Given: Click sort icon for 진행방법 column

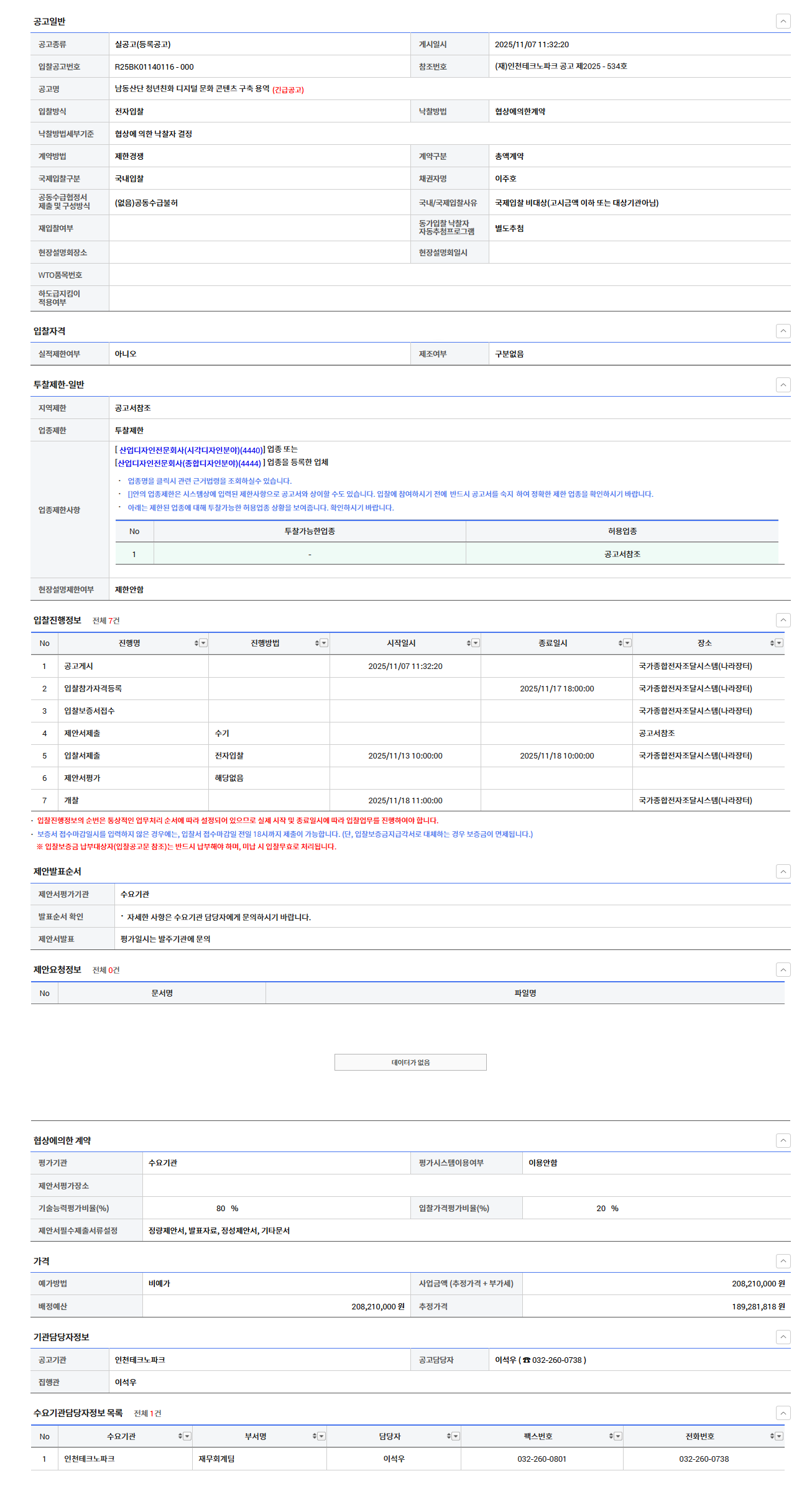Looking at the screenshot, I should [316, 644].
